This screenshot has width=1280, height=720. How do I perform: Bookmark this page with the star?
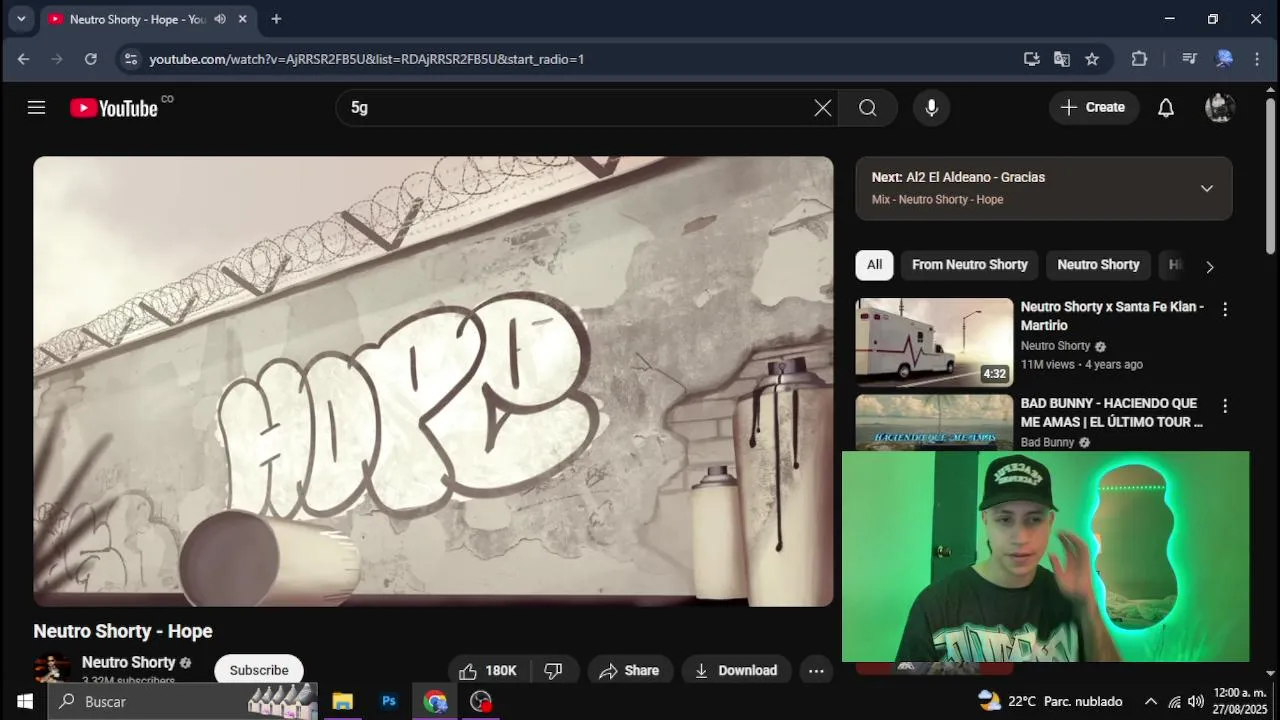pyautogui.click(x=1092, y=59)
